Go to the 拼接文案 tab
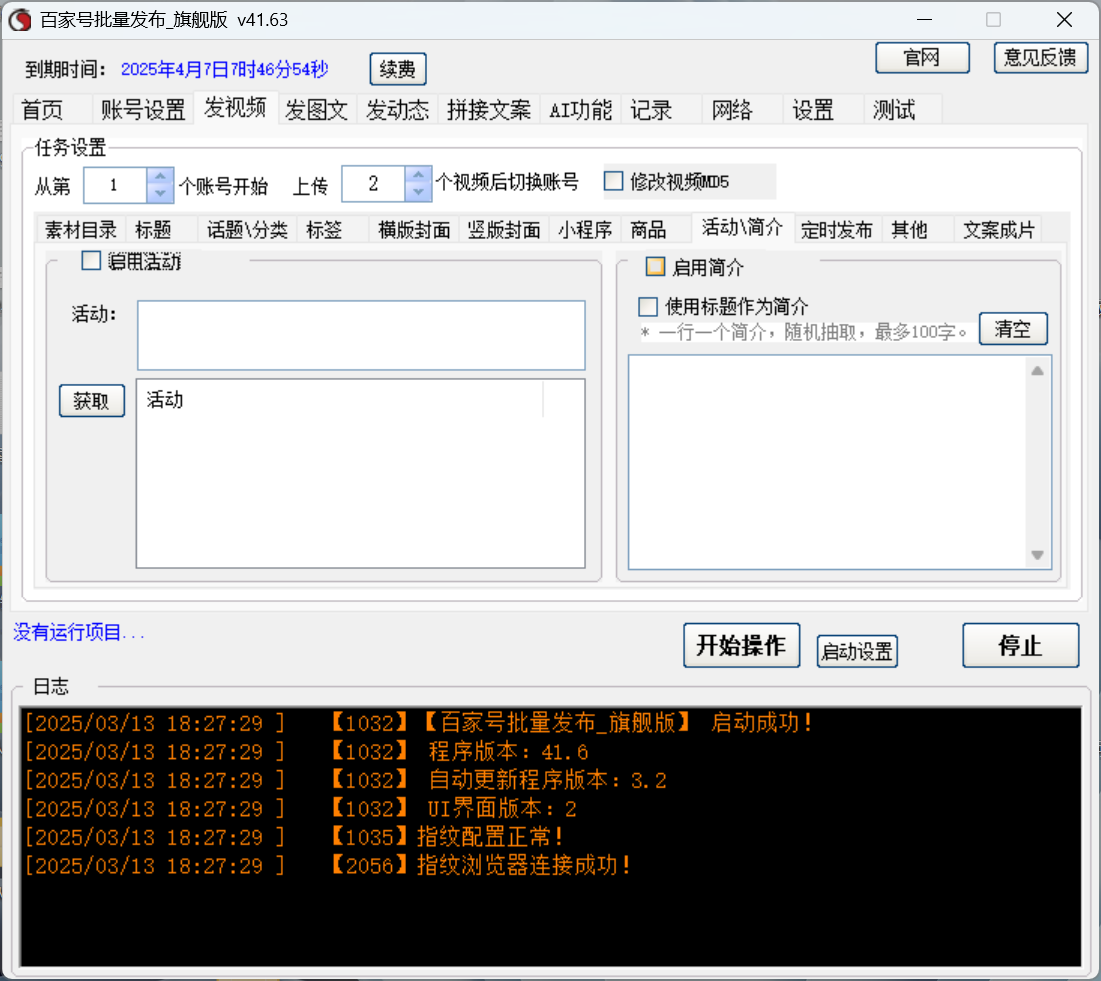1101x981 pixels. (x=489, y=110)
